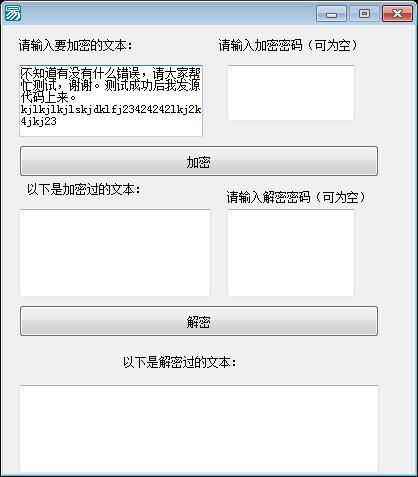Focus the decryption password field
Screen dimensions: 418x477
coord(291,253)
